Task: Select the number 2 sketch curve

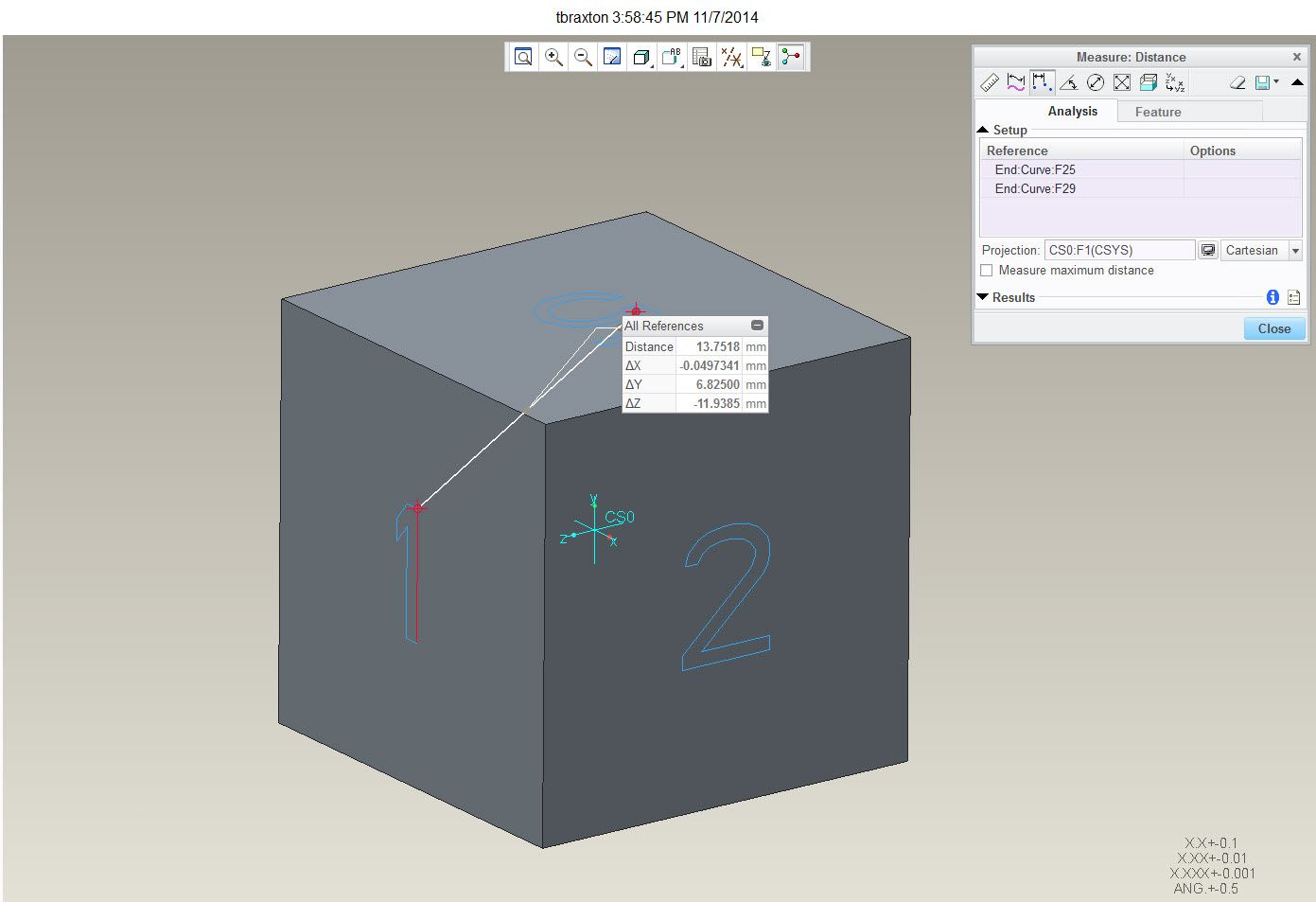Action: [x=728, y=597]
